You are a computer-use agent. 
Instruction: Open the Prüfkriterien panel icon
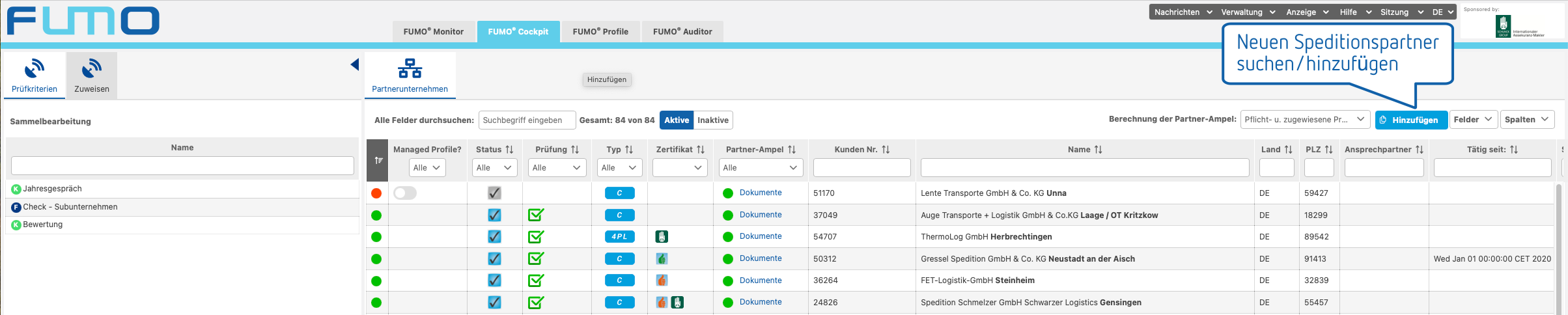[35, 68]
